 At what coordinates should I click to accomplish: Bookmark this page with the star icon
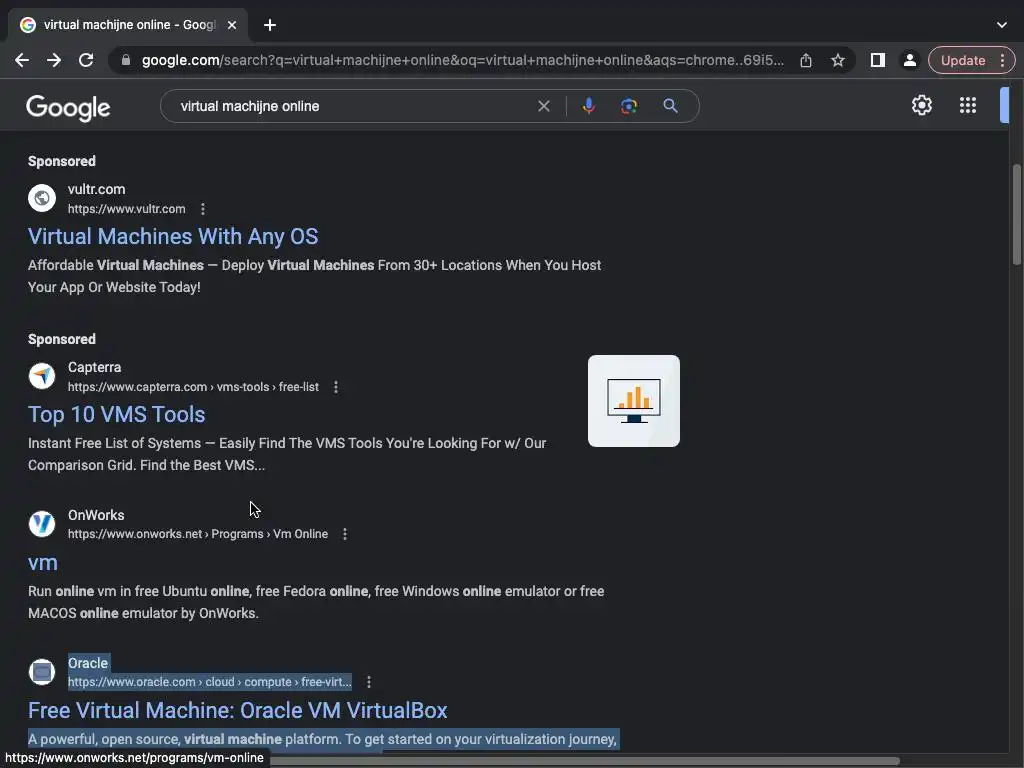click(x=838, y=60)
